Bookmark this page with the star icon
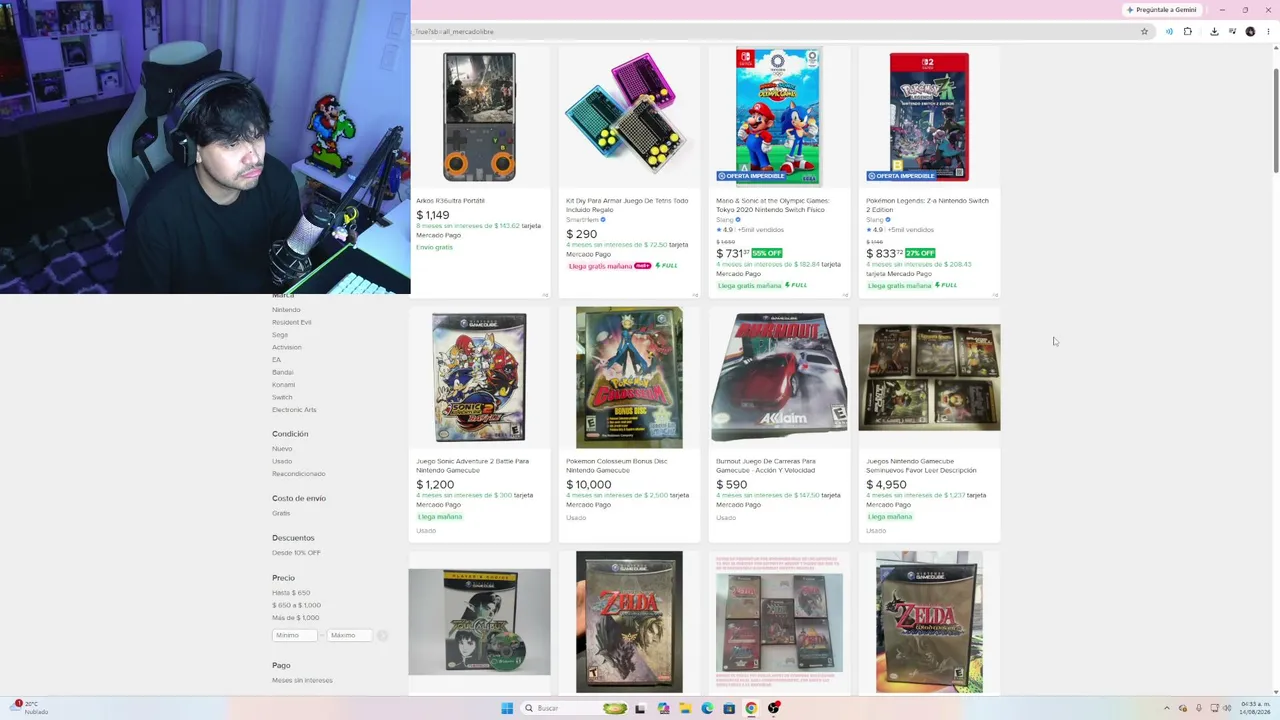Viewport: 1280px width, 720px height. click(1144, 31)
